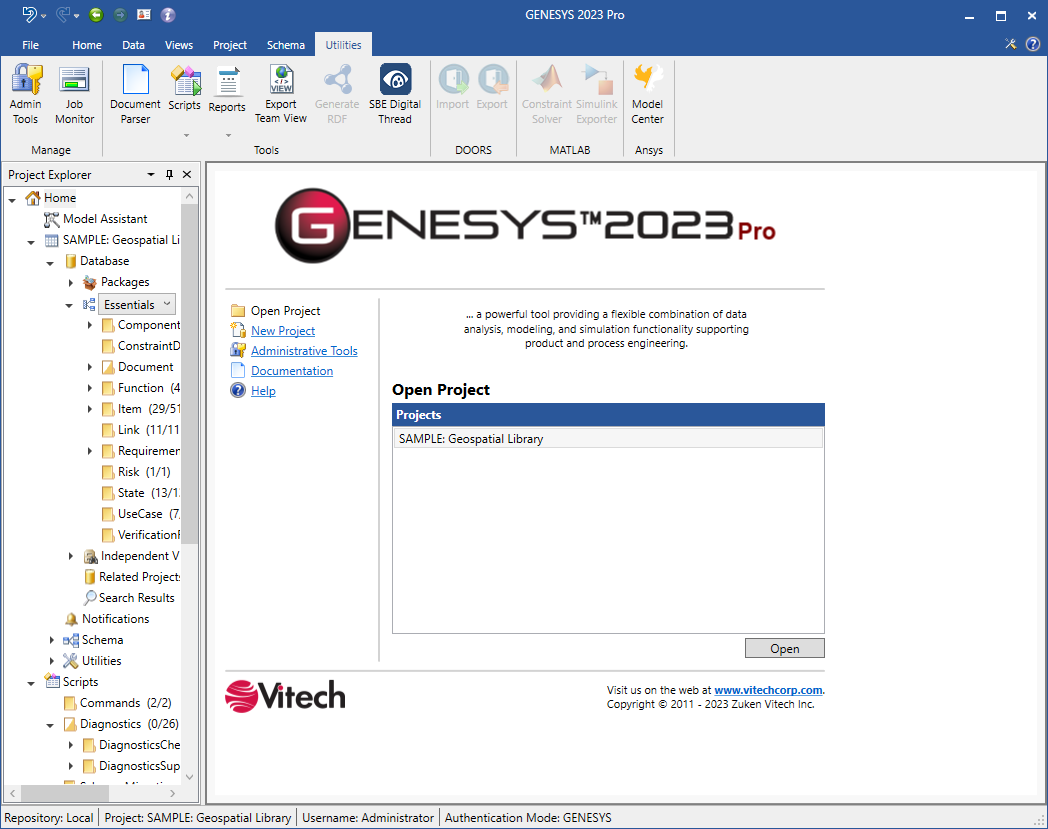Launch the Job Monitor

coord(75,96)
